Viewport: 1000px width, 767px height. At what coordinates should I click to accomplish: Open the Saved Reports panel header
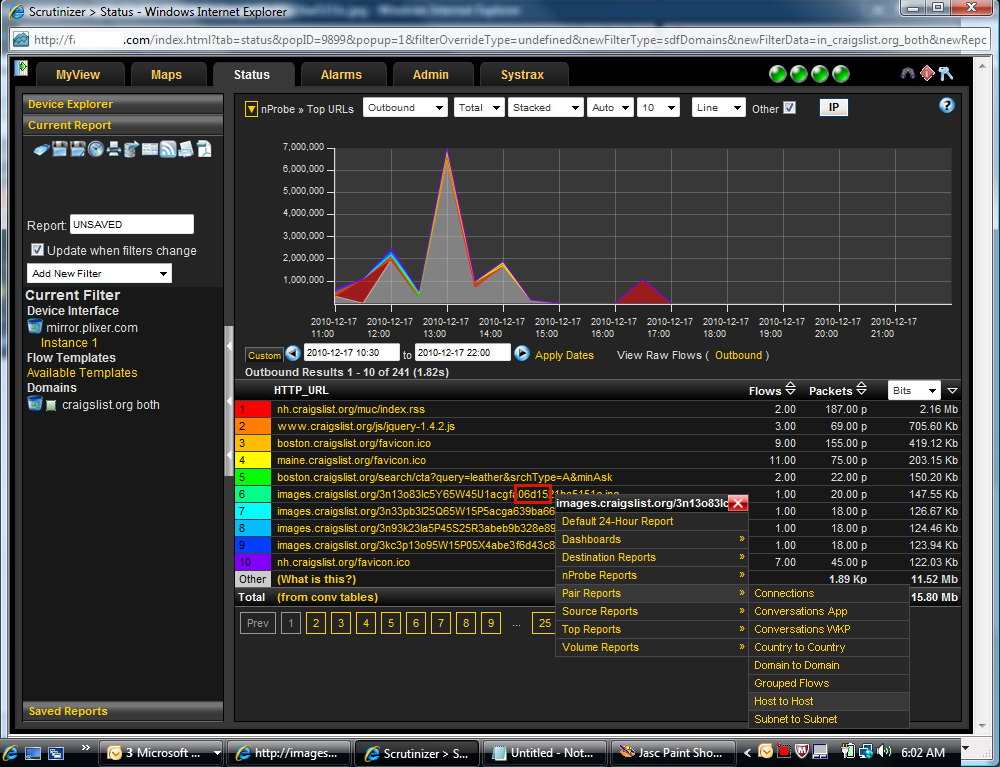[123, 711]
